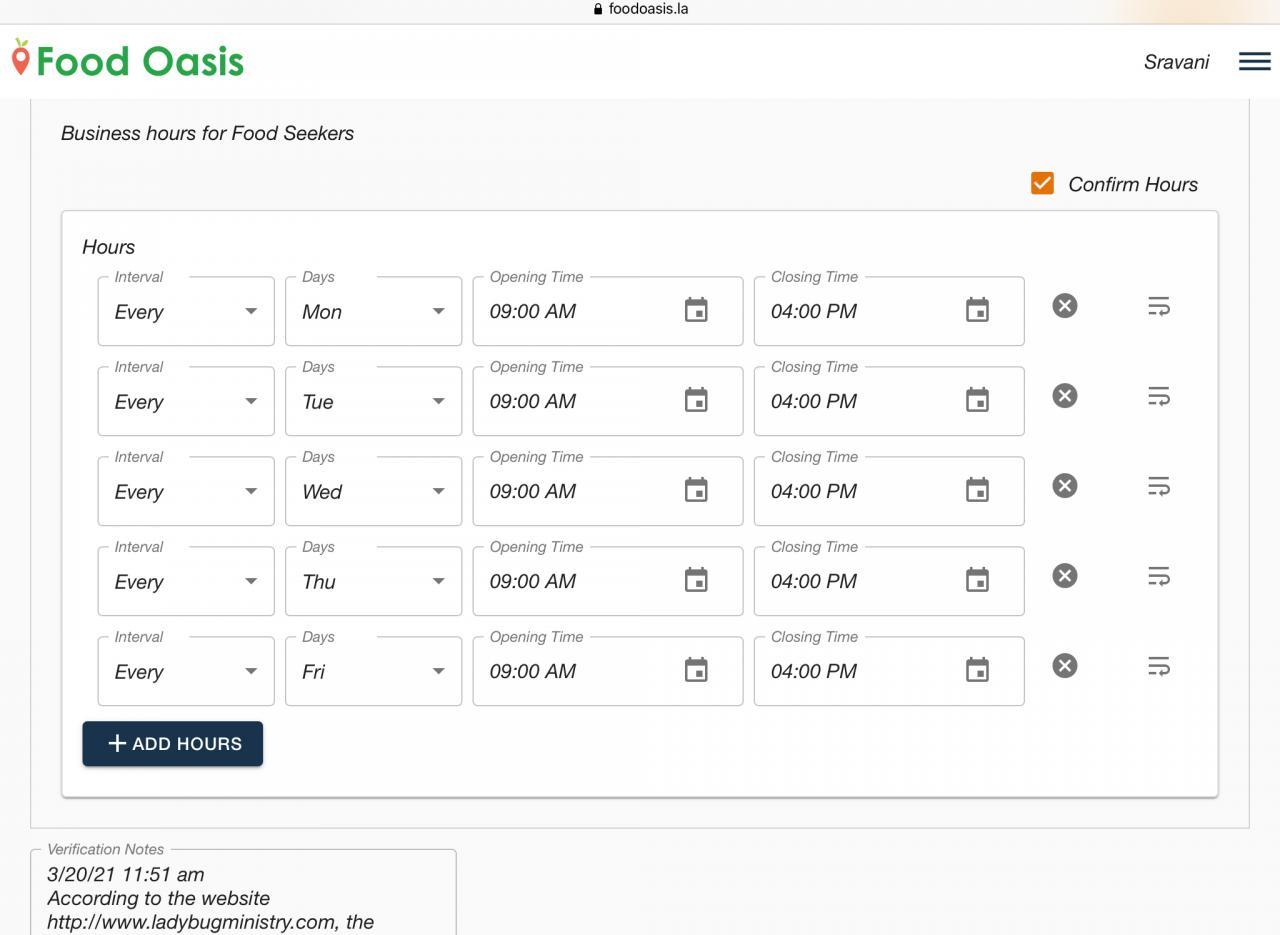
Task: Click the Food Oasis logo
Action: [x=127, y=60]
